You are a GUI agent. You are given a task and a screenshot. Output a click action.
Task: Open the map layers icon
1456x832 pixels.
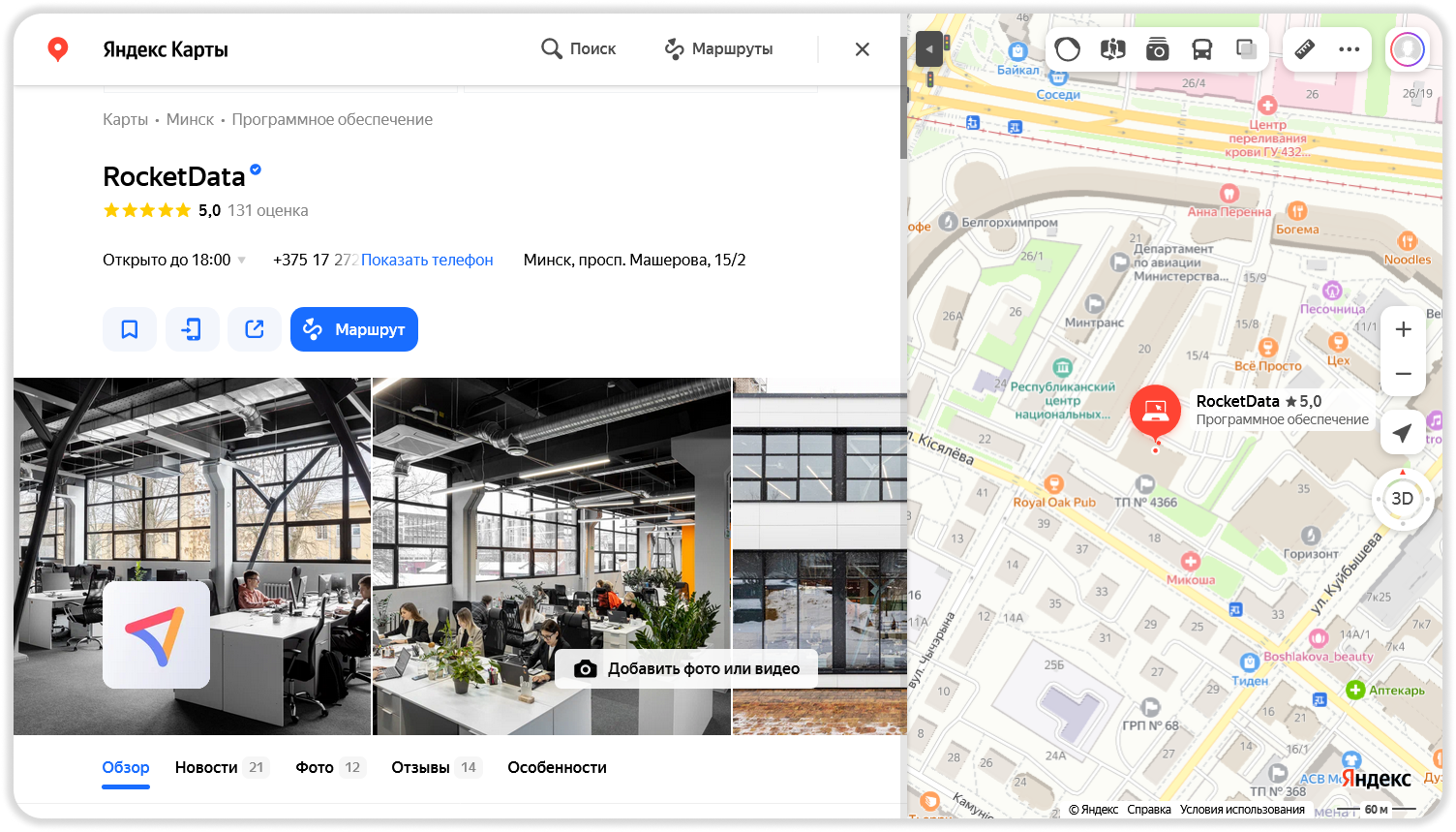coord(1246,48)
